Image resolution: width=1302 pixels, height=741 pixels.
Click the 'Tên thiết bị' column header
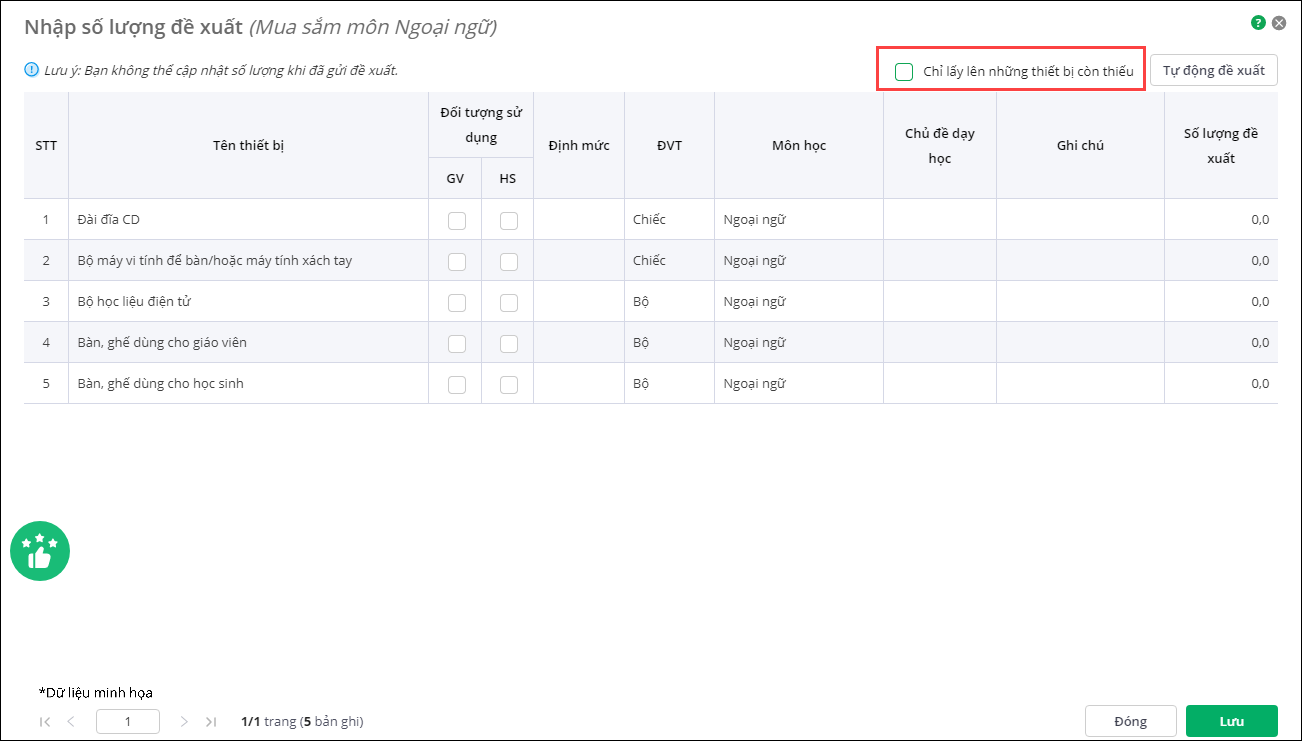tap(248, 146)
